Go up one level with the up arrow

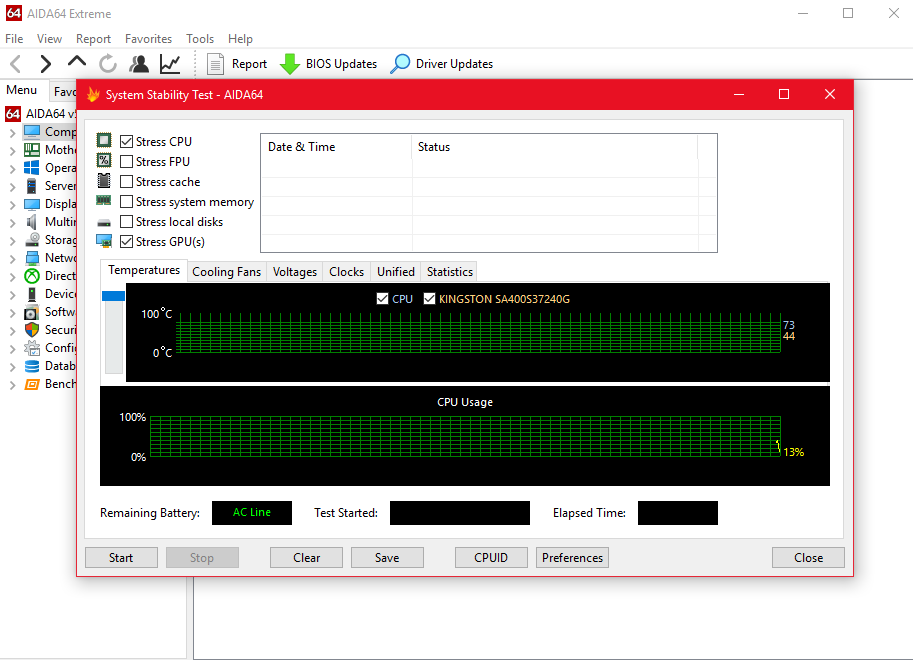point(77,61)
